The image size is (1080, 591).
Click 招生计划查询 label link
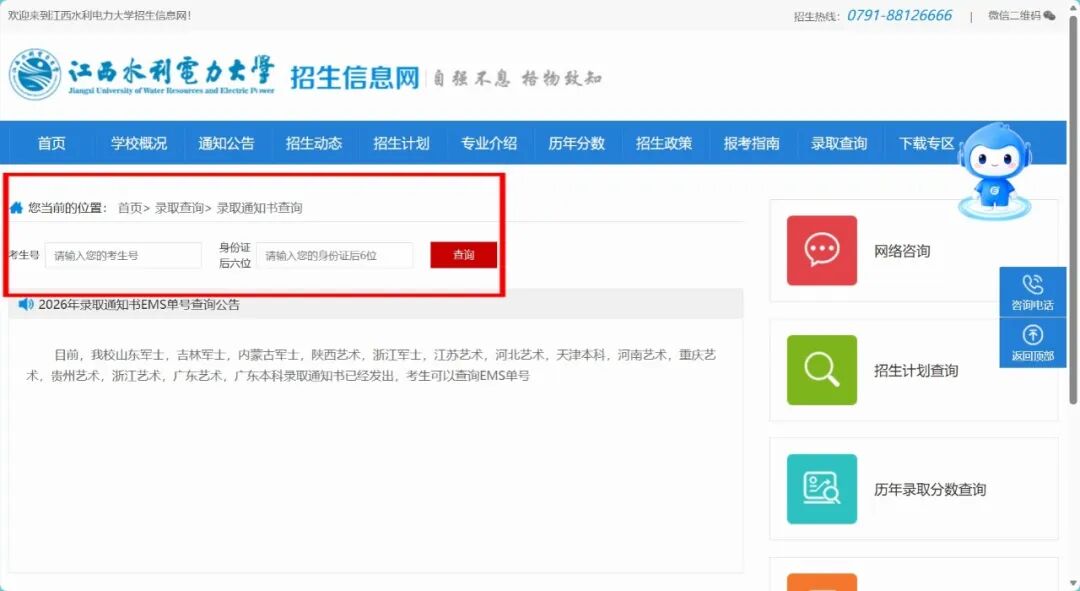(x=916, y=371)
